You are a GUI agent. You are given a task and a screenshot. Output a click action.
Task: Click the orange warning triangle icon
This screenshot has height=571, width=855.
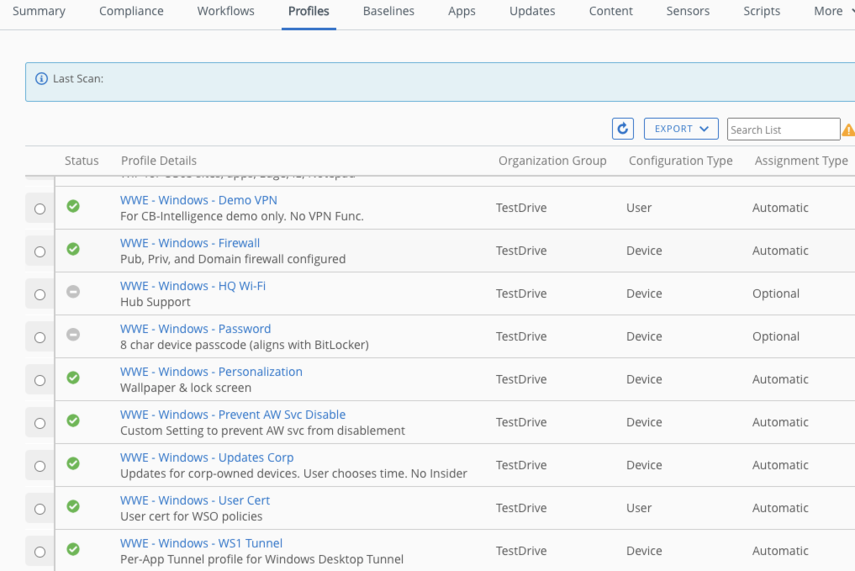coord(848,130)
